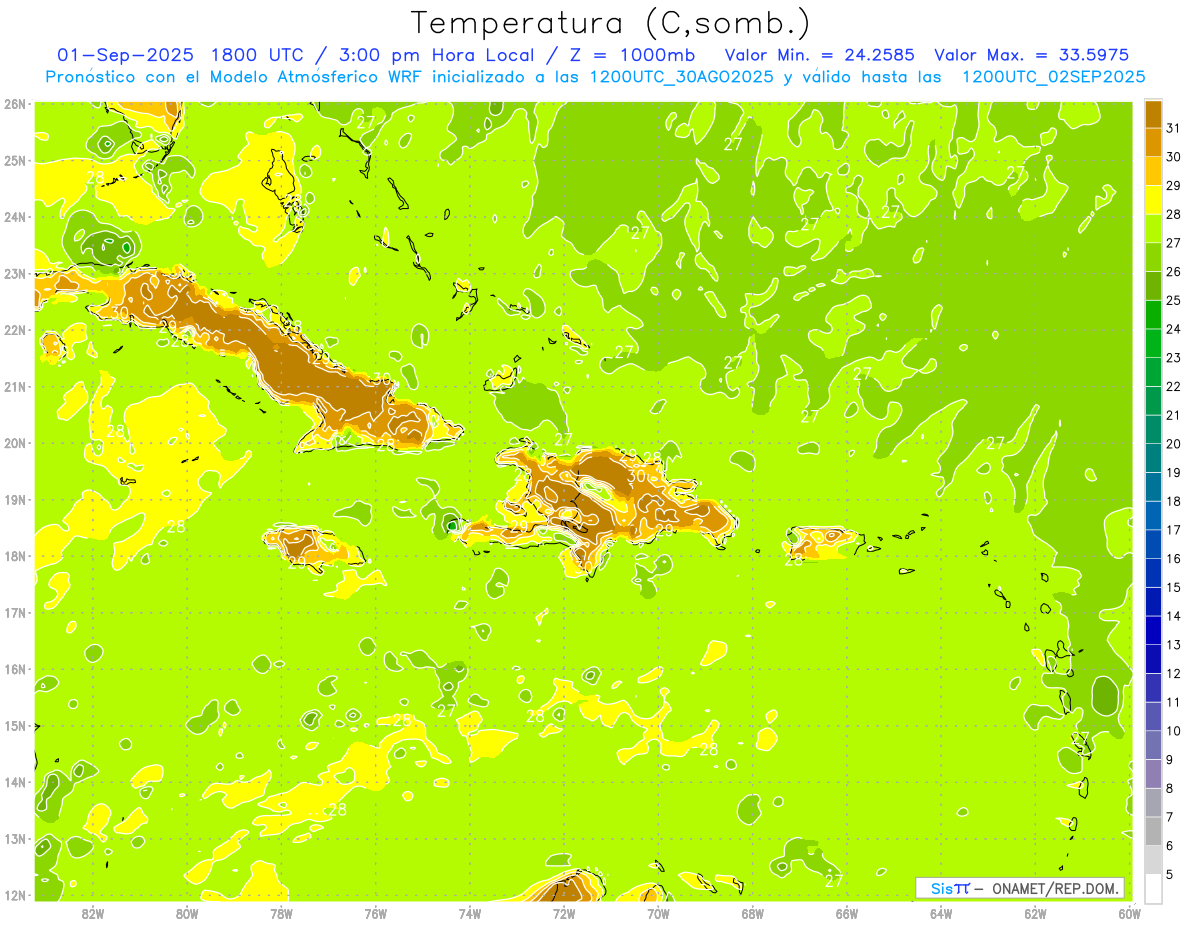Click the legend value '30'
Viewport: 1200px width, 927px height.
pos(1174,157)
